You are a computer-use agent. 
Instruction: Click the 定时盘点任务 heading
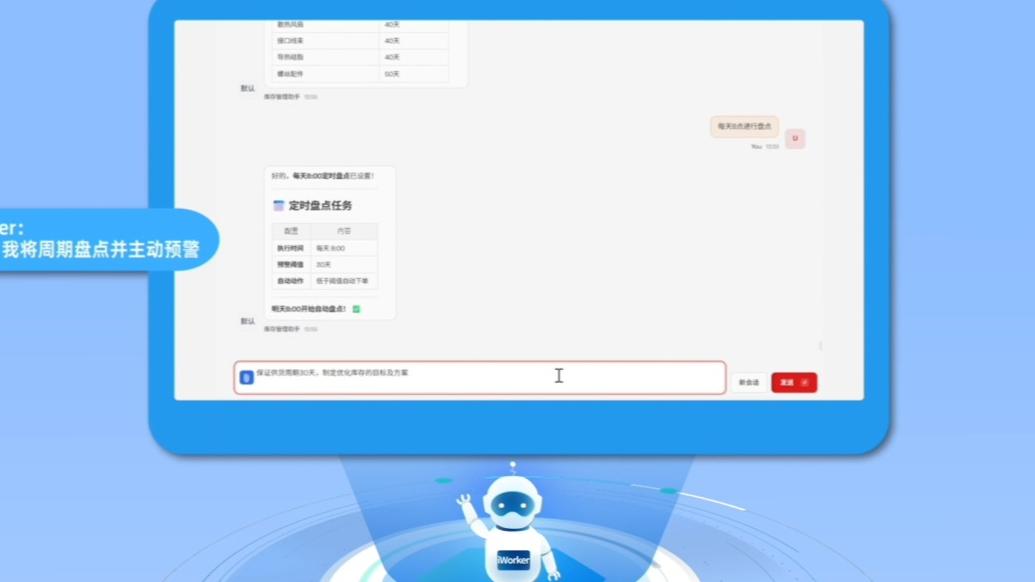tap(320, 205)
